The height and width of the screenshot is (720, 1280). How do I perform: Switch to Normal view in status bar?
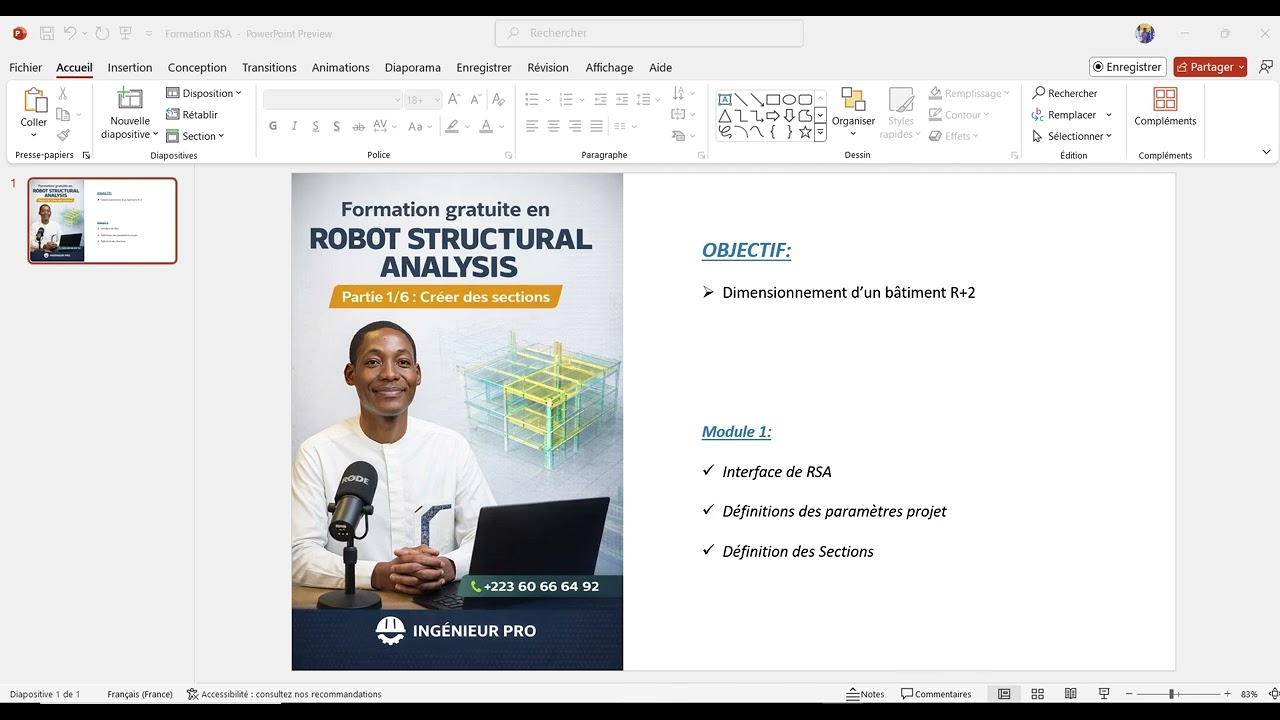(1004, 694)
